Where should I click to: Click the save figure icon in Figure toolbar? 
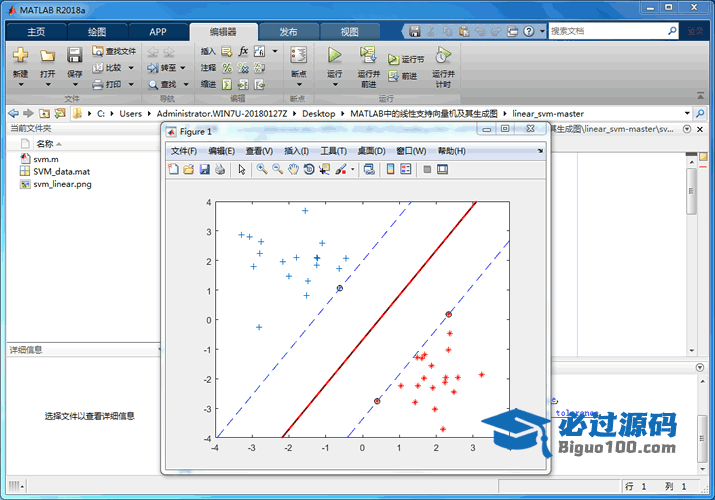(205, 170)
